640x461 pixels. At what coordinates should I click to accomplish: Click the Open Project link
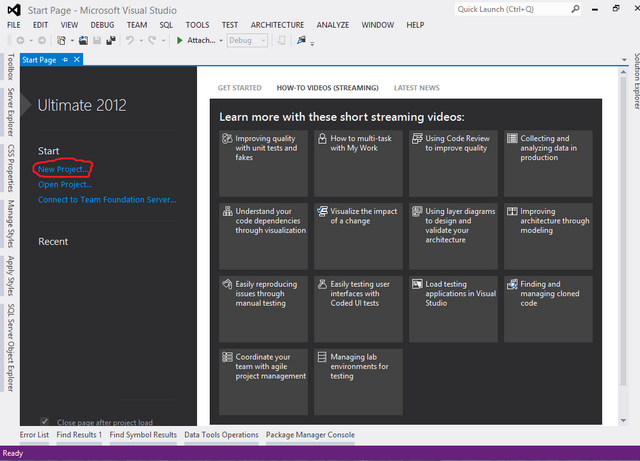(x=65, y=185)
